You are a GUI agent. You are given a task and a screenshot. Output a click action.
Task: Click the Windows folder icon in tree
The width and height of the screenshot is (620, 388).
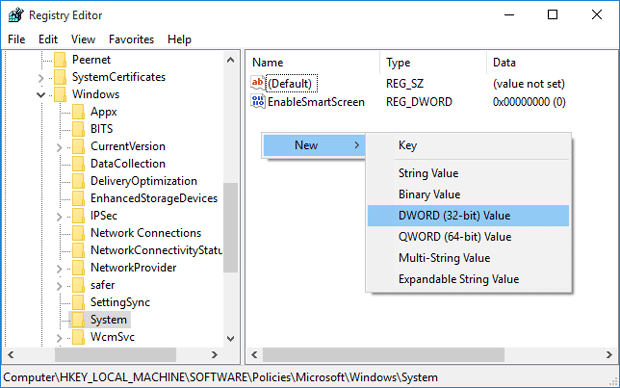60,95
